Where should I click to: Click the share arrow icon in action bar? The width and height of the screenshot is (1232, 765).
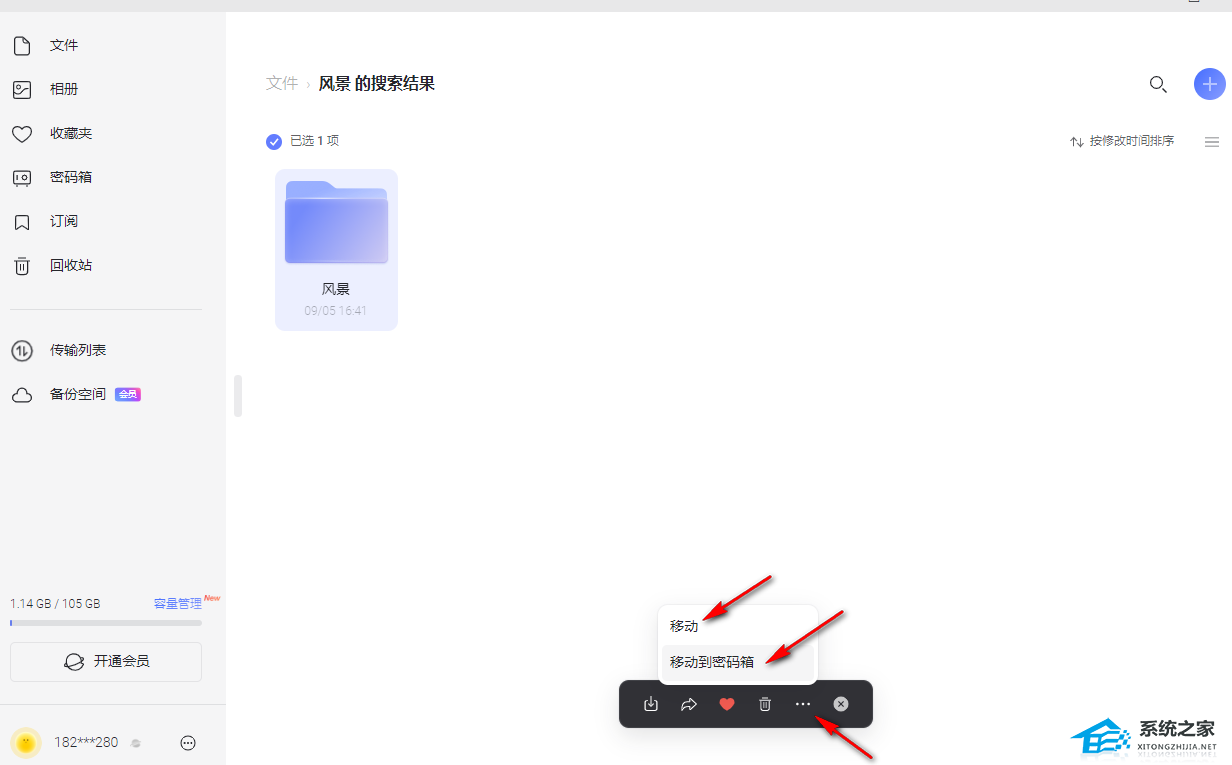[689, 704]
